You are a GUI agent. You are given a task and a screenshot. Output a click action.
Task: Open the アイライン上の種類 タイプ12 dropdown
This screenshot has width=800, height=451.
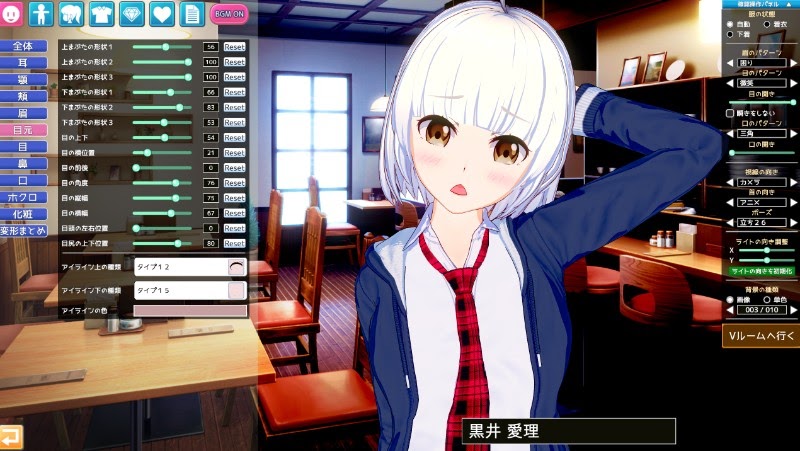pyautogui.click(x=190, y=267)
